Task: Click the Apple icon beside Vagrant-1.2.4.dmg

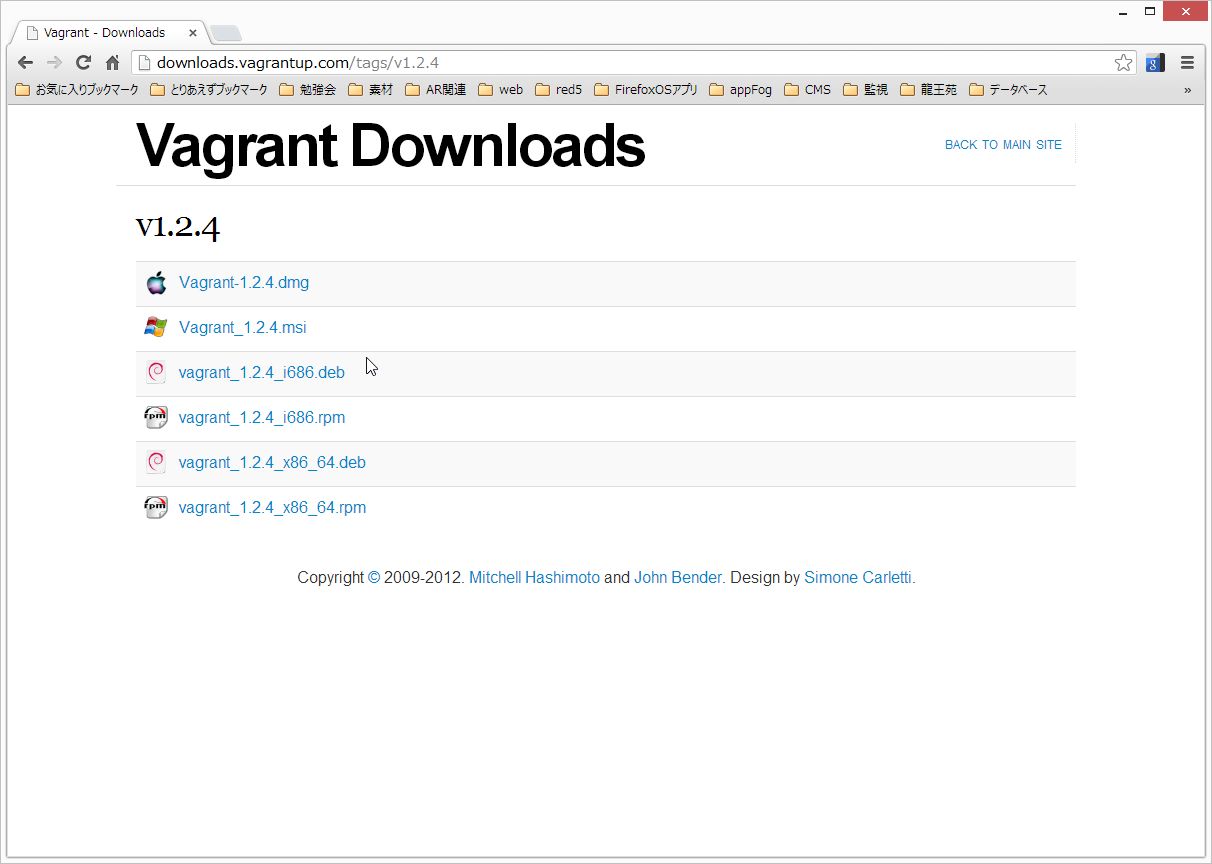Action: pos(156,283)
